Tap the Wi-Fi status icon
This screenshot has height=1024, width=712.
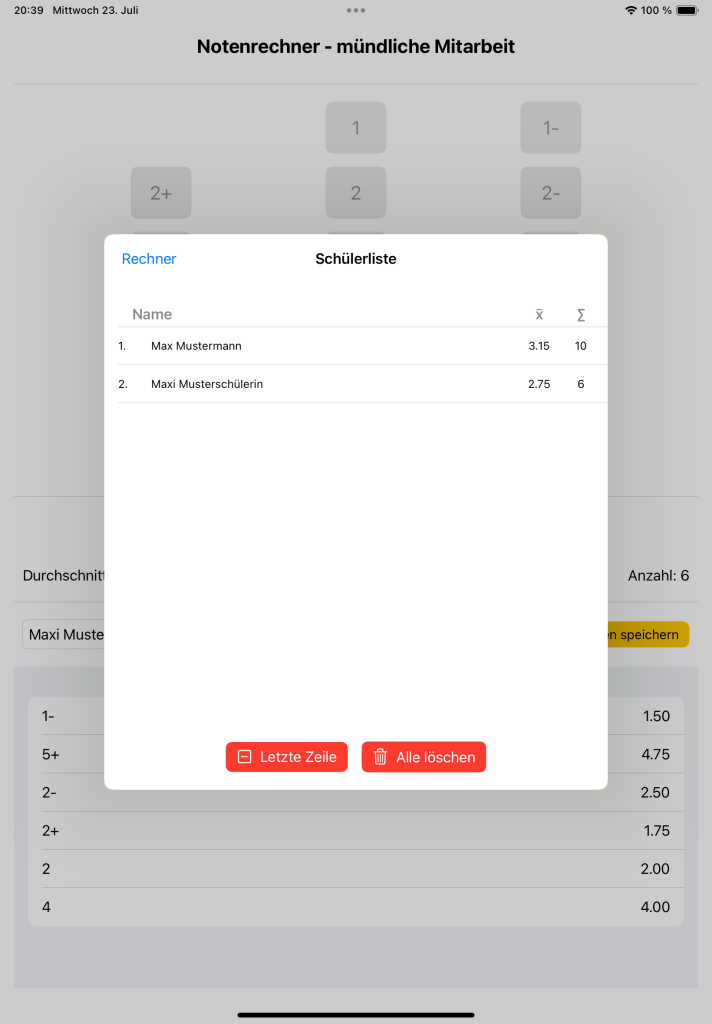coord(631,10)
